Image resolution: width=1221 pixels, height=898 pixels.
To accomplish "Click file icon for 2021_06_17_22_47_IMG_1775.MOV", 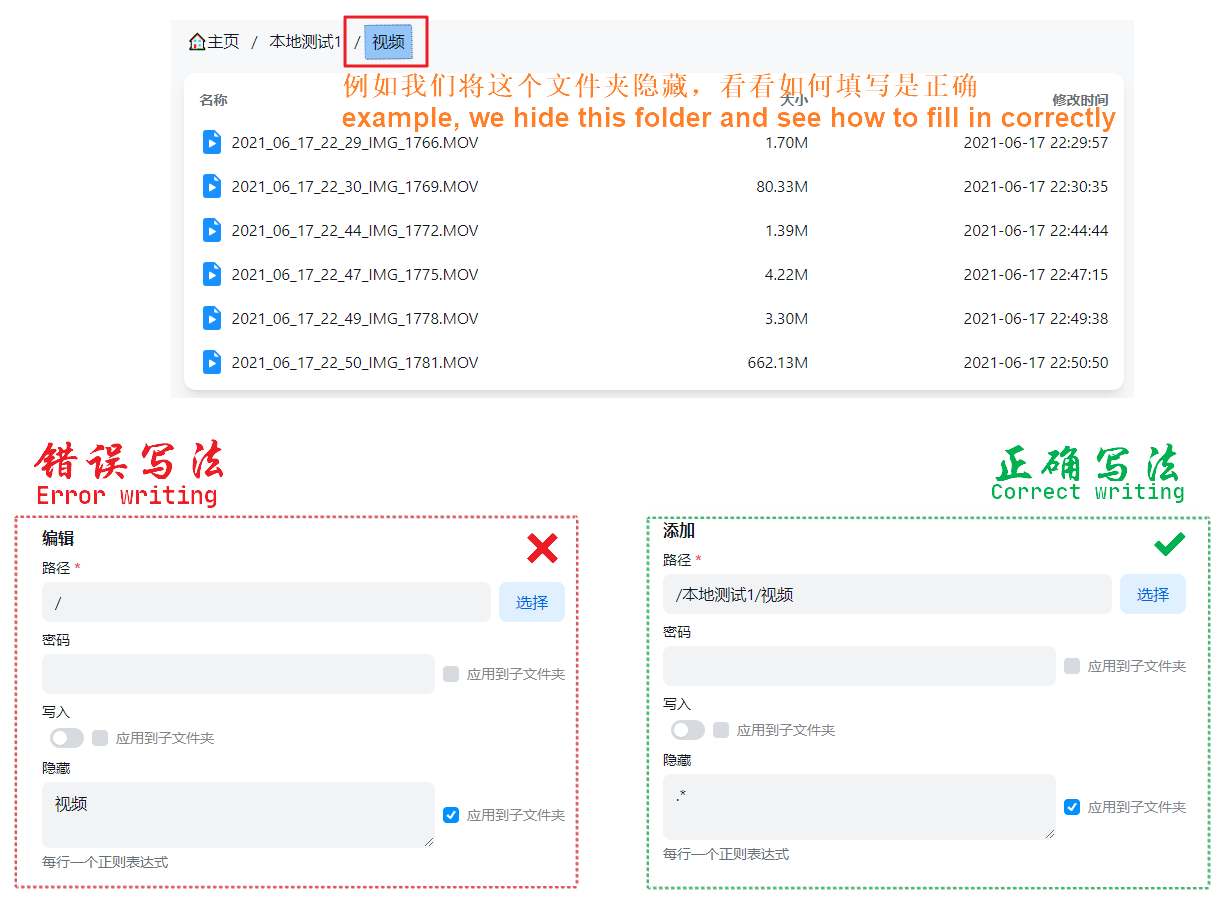I will [x=212, y=274].
